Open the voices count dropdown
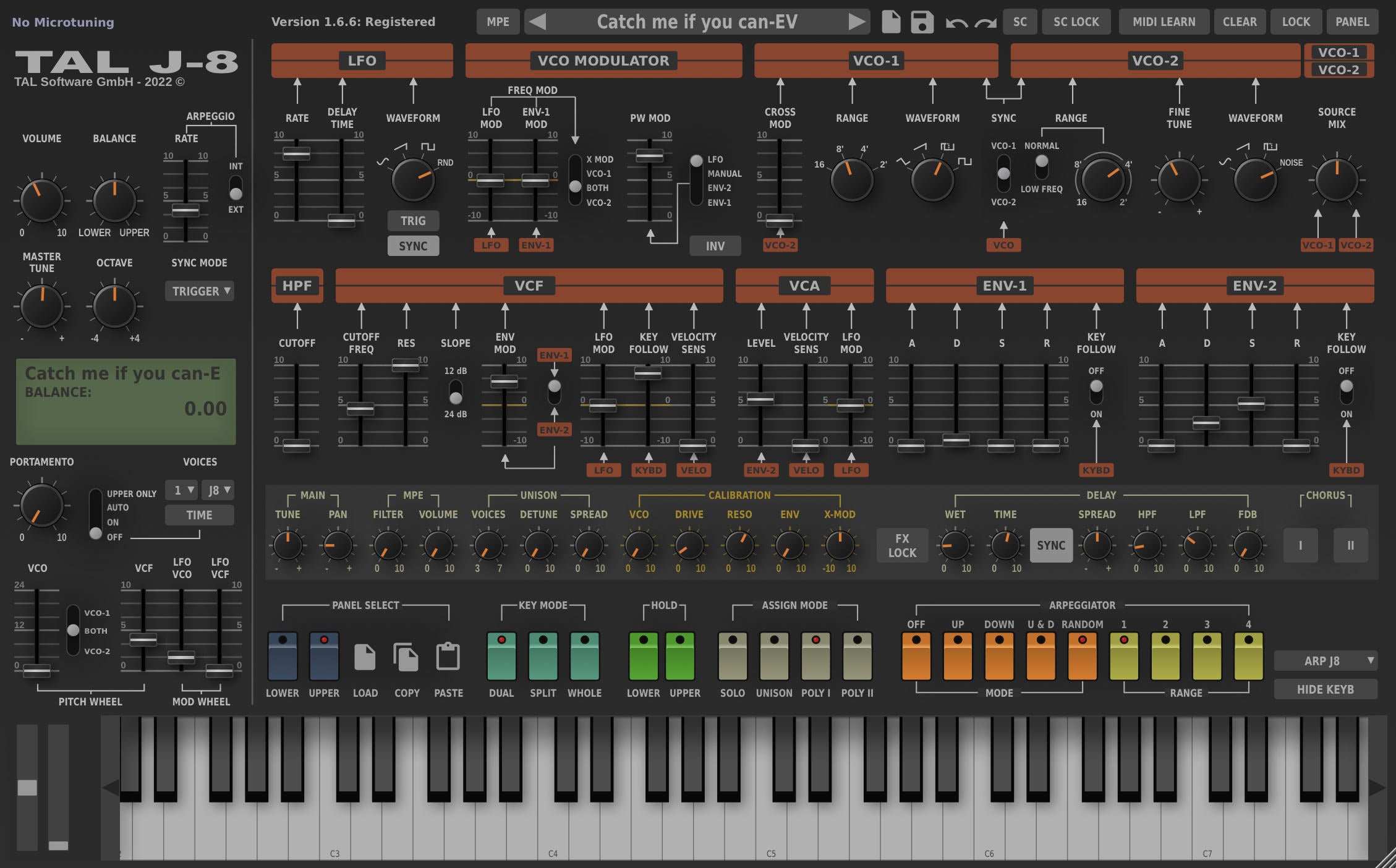The width and height of the screenshot is (1396, 868). pyautogui.click(x=182, y=490)
